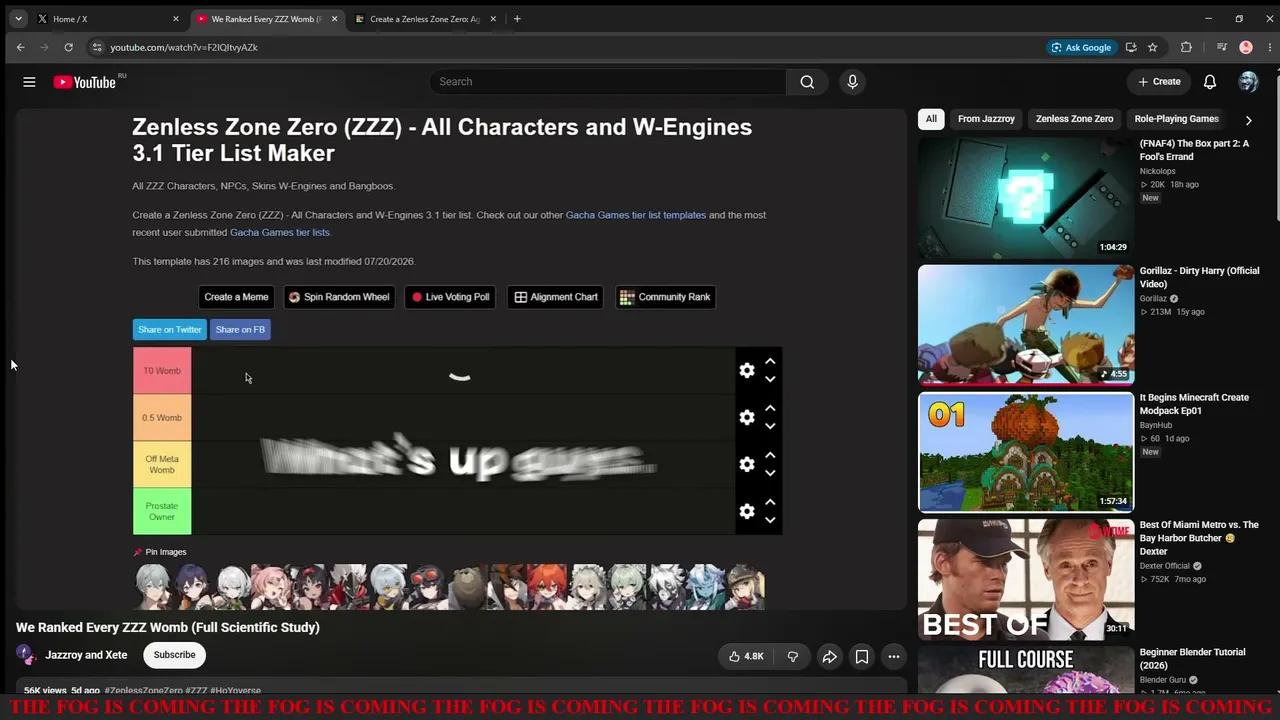Open the Chrome tab search dropdown
Image resolution: width=1280 pixels, height=720 pixels.
click(18, 18)
